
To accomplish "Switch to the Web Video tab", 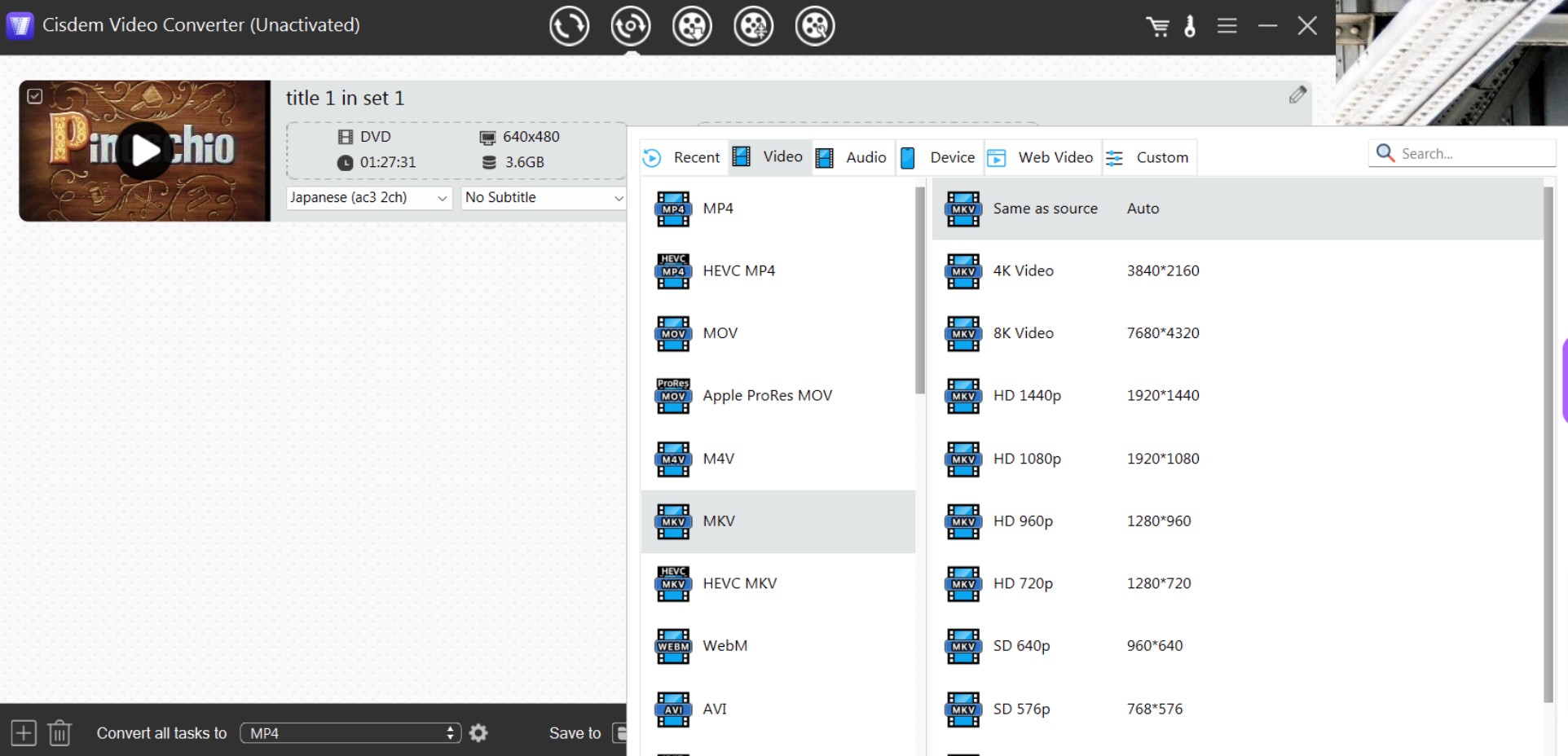I will pyautogui.click(x=1042, y=157).
